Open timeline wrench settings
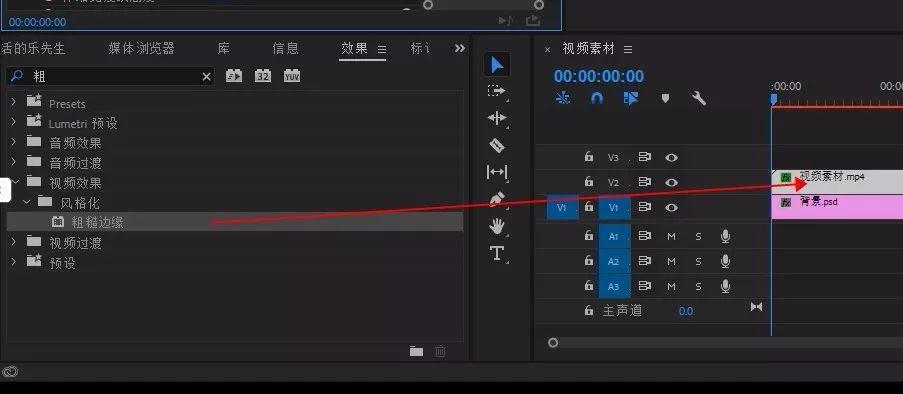Screen dimensions: 903x394 coord(699,98)
